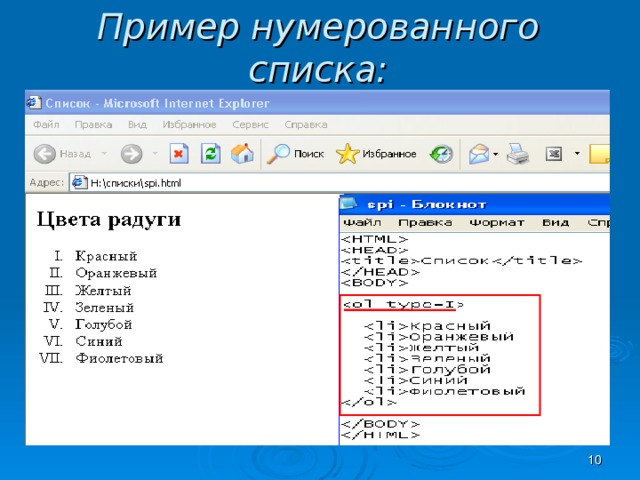Screen dimensions: 640x480
Task: Open Favorites with the star icon
Action: pyautogui.click(x=347, y=154)
